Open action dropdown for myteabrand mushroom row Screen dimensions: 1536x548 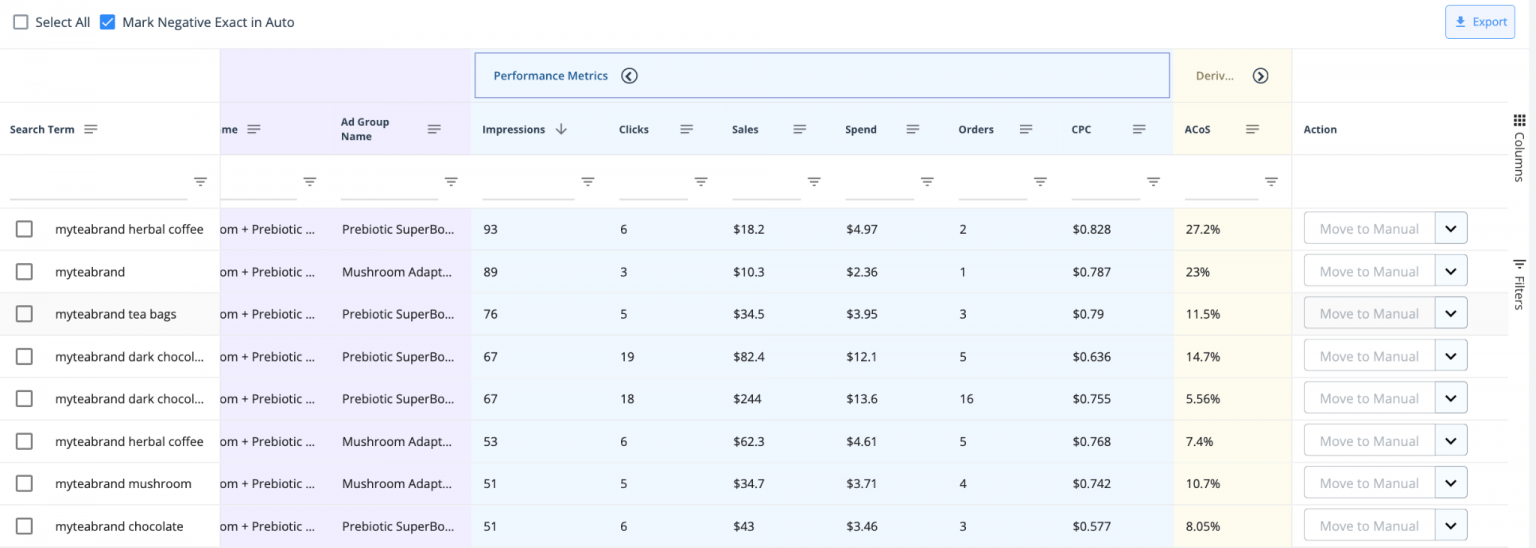pyautogui.click(x=1451, y=483)
